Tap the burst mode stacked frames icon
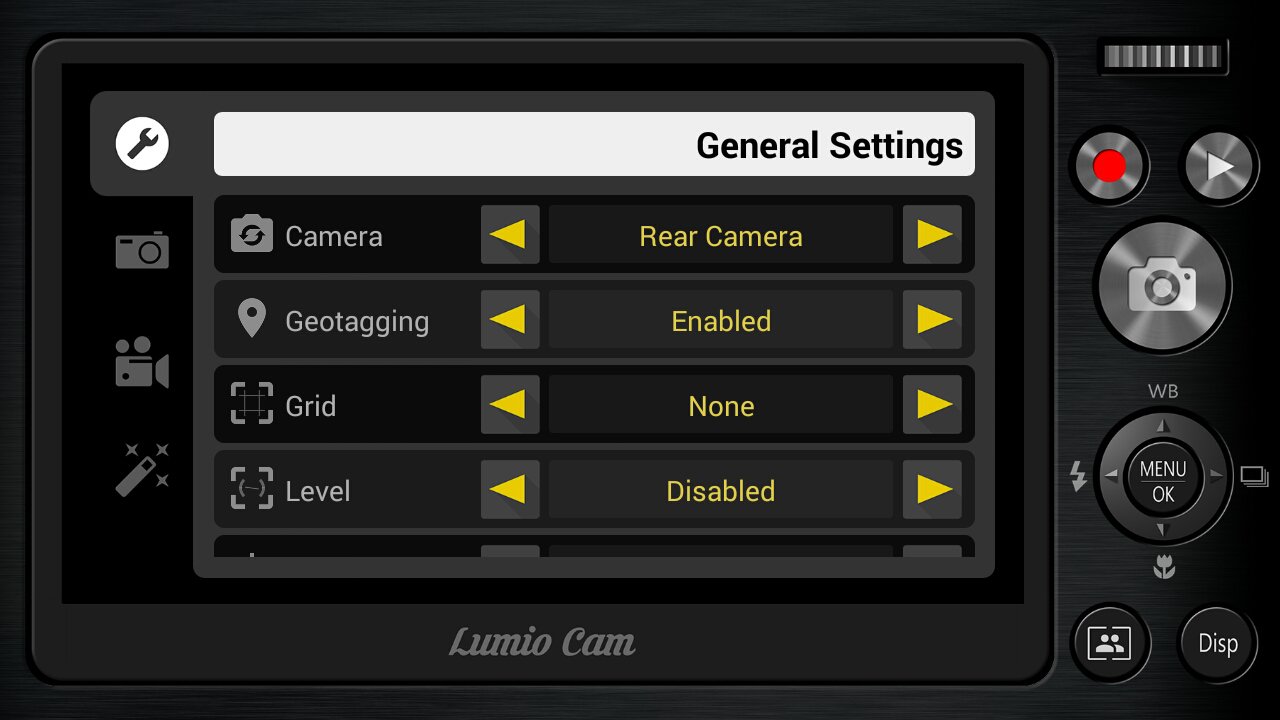 [x=1254, y=476]
